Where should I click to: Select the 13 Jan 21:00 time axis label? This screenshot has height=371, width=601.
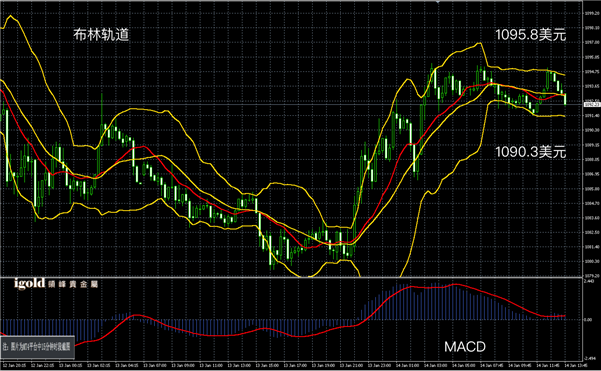click(350, 366)
